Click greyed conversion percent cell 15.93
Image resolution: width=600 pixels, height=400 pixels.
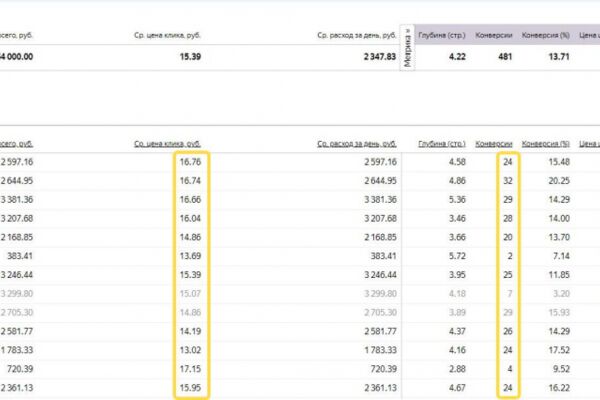click(x=559, y=312)
